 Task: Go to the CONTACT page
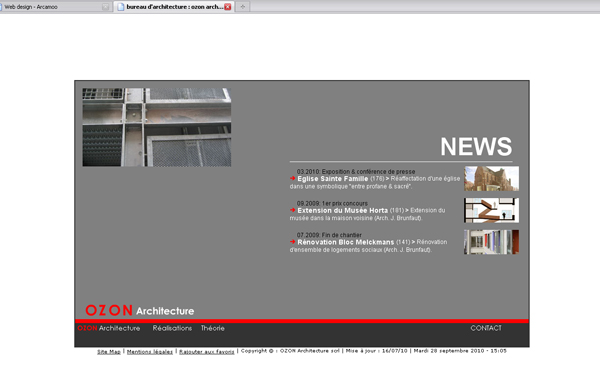click(x=486, y=328)
